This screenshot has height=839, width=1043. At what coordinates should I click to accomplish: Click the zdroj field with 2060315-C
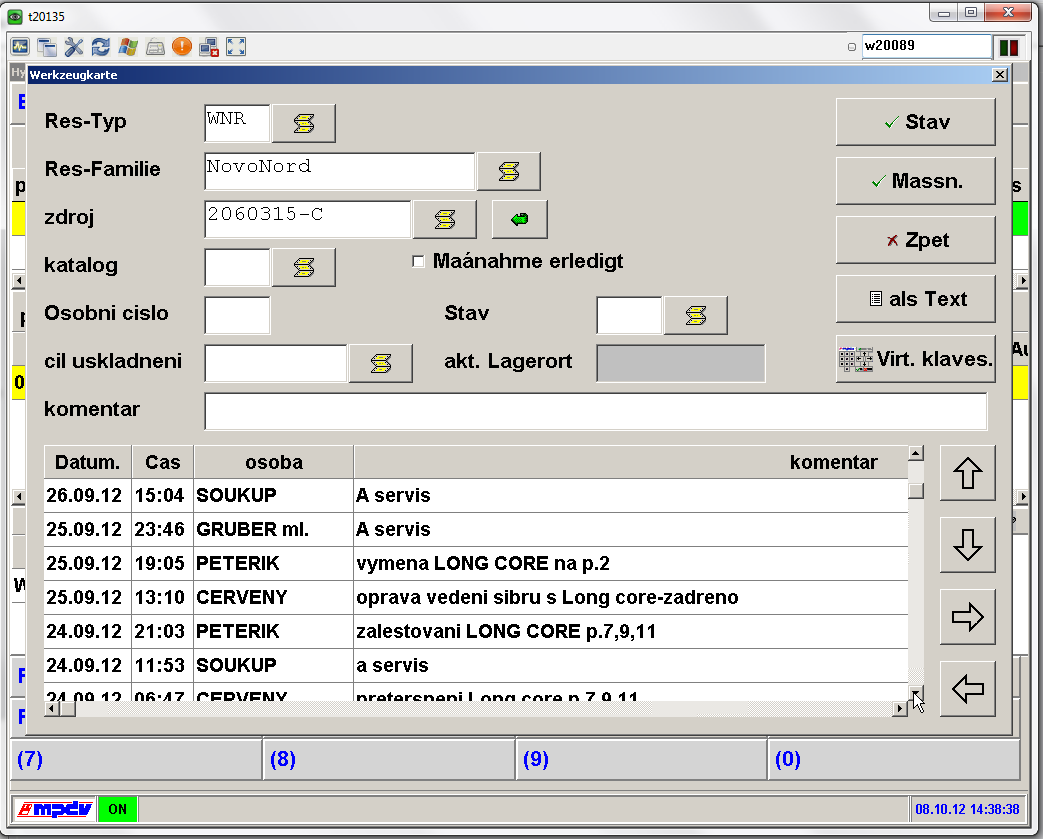(x=308, y=219)
